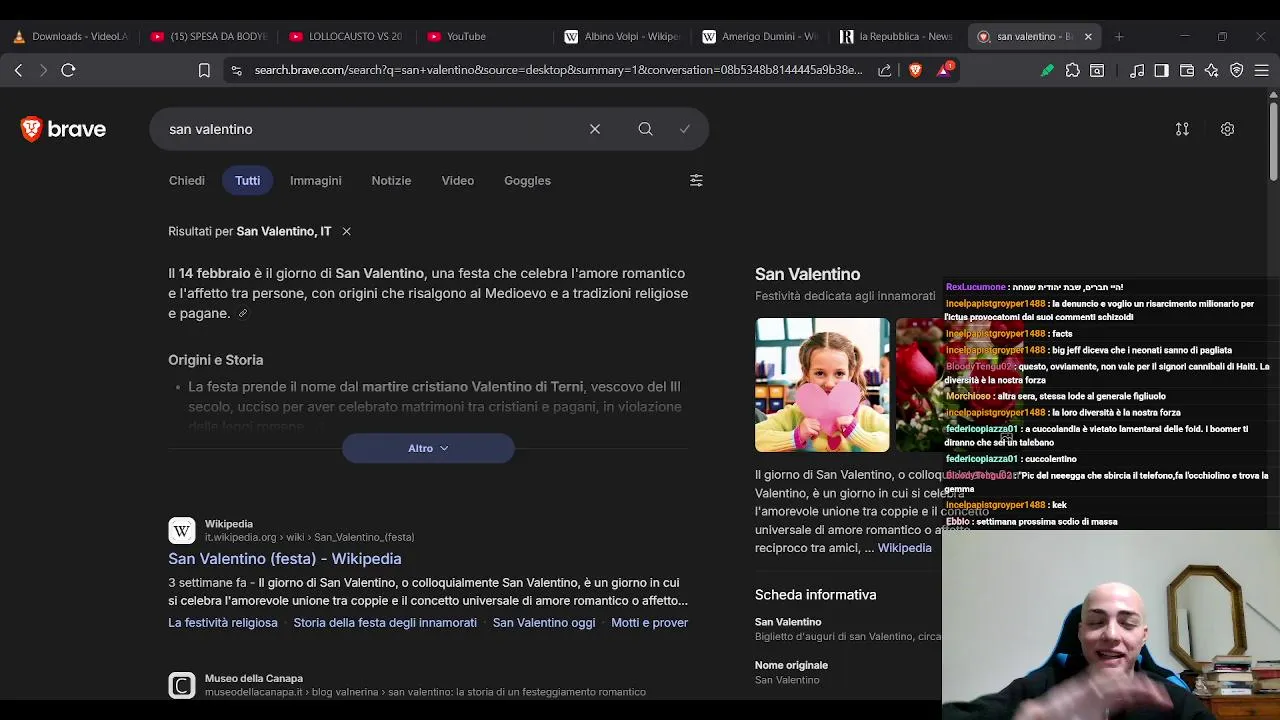Click in the san valentino search field

(370, 129)
